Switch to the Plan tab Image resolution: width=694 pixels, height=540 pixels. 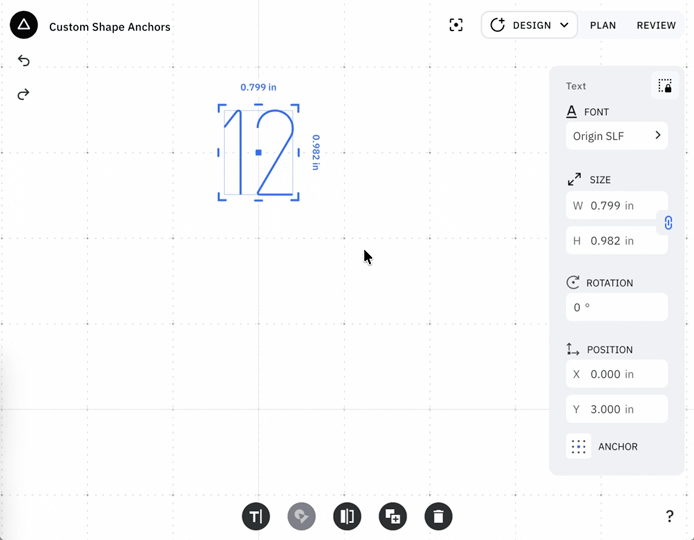pyautogui.click(x=603, y=25)
